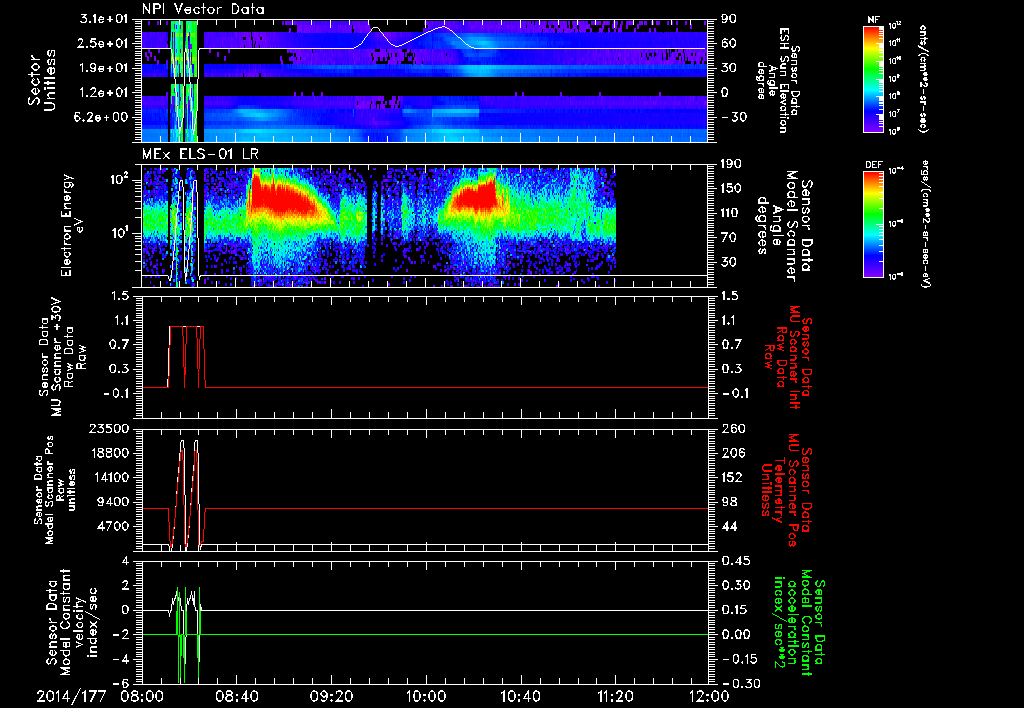Click the 'ergs/(cm**2-sr-sec-eV)' units label
The width and height of the screenshot is (1024, 708).
(x=924, y=225)
